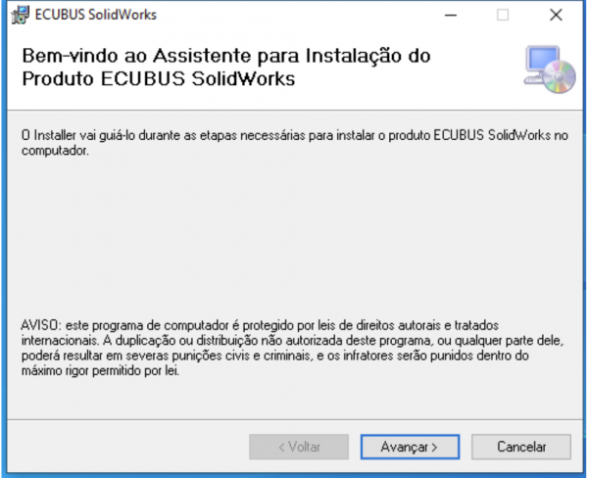Click the Produto ECUBUS SolidWorks heading line
The height and width of the screenshot is (479, 589).
(159, 79)
